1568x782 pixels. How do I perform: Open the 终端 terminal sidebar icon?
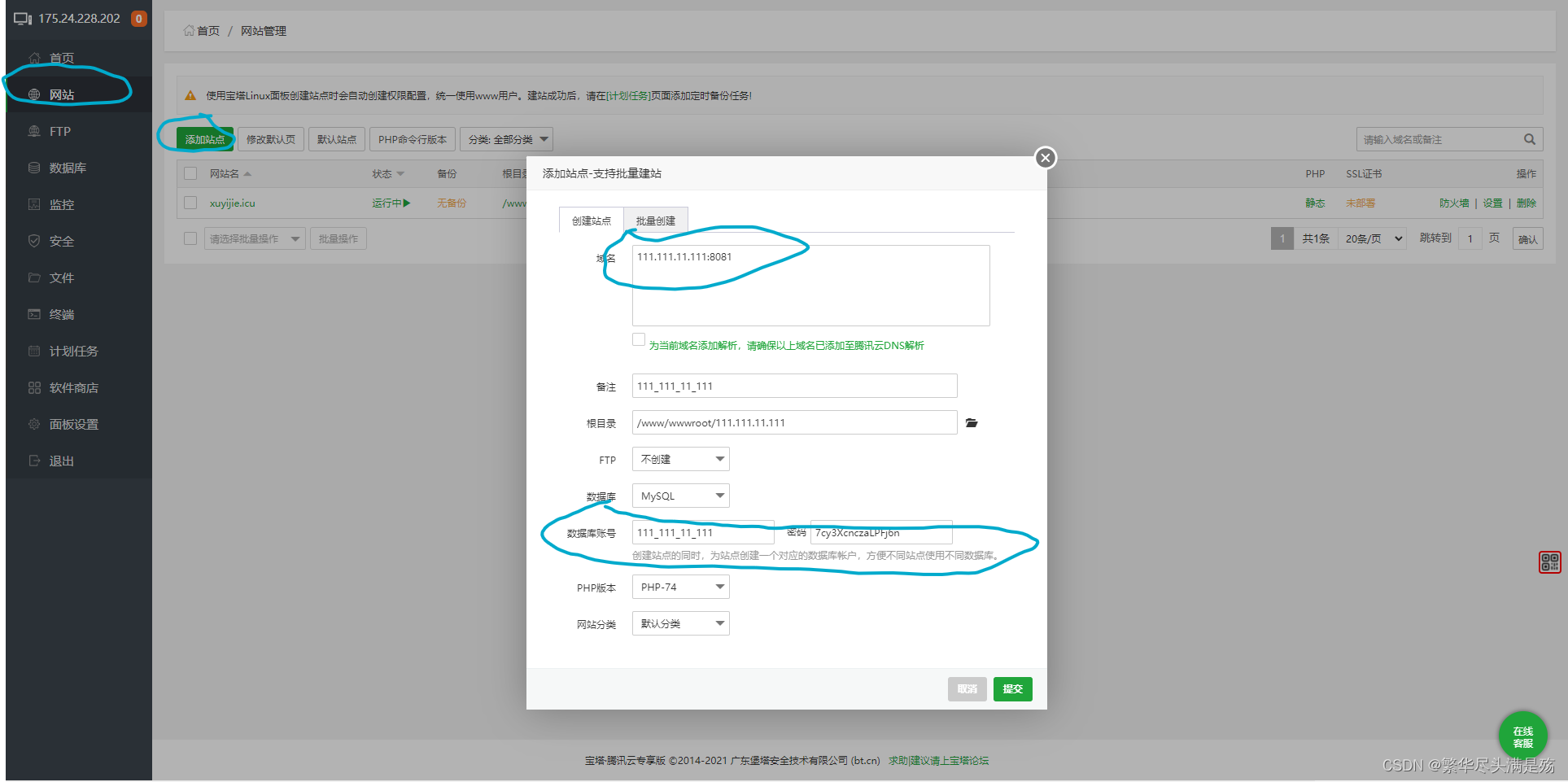[34, 314]
